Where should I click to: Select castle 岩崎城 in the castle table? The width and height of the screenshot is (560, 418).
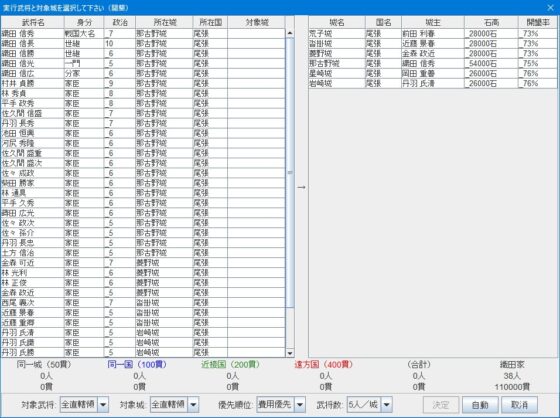[433, 84]
